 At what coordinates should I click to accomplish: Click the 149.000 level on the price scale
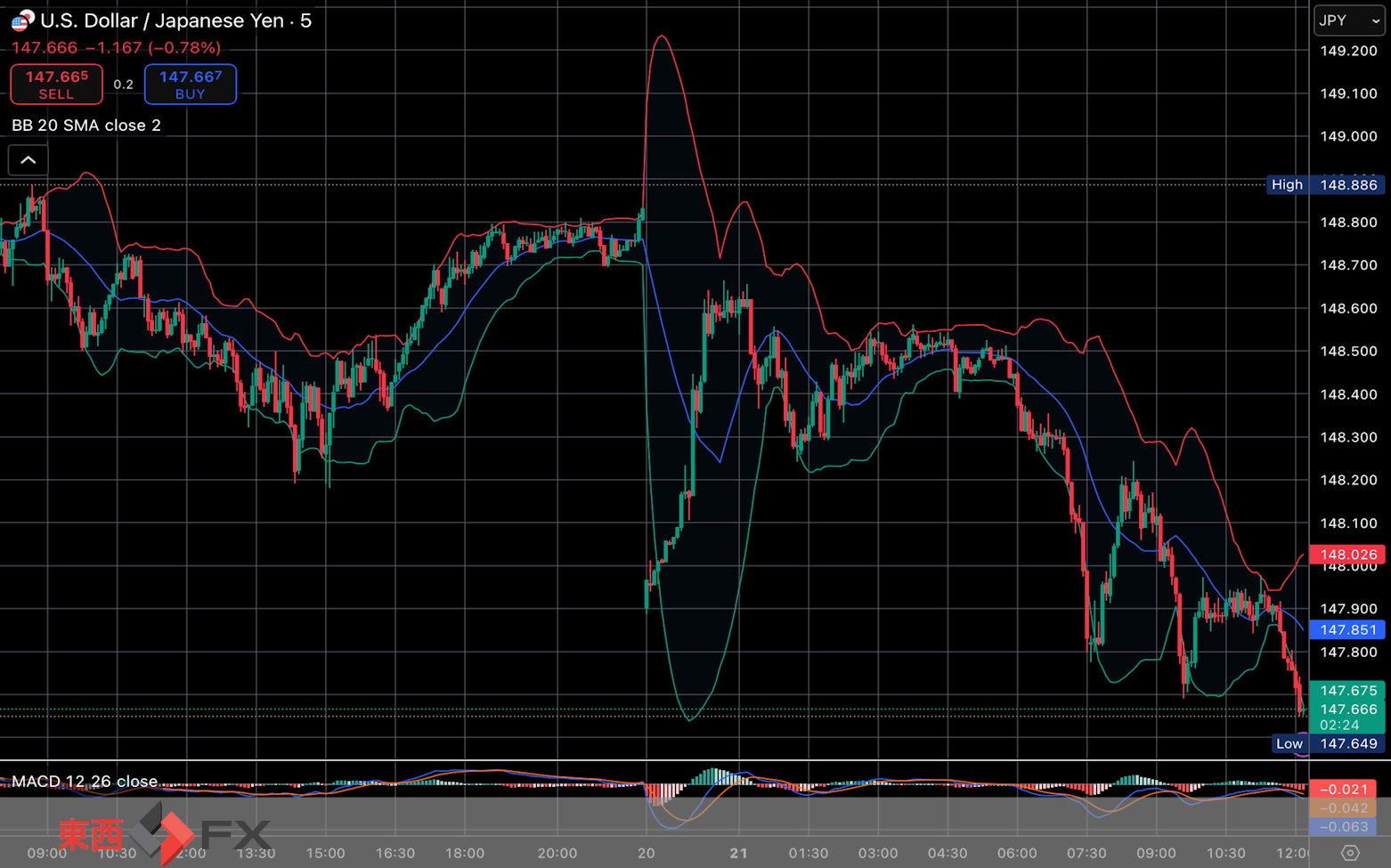pyautogui.click(x=1348, y=136)
